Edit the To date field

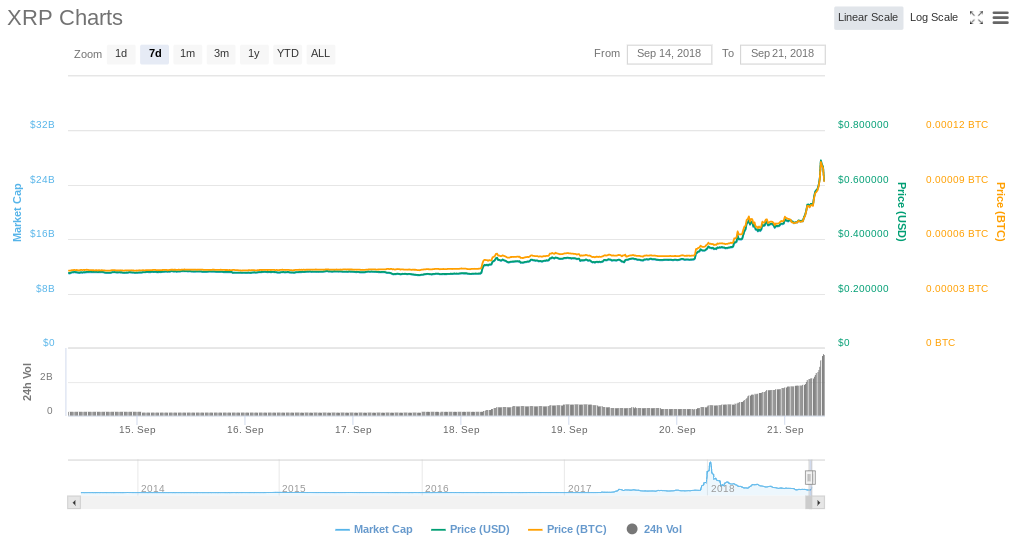(783, 54)
